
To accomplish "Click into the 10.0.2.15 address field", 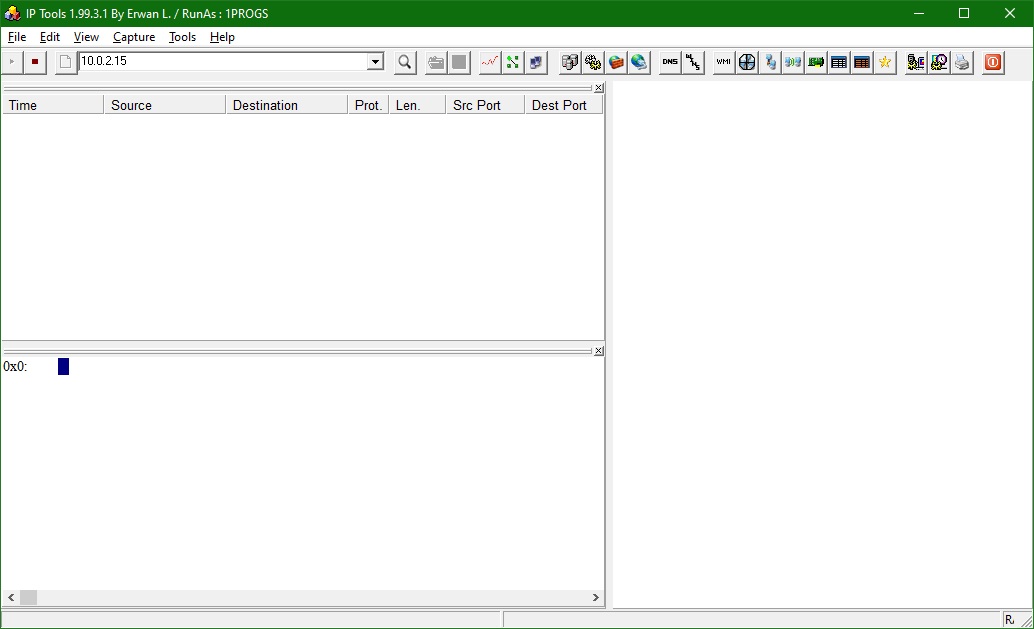I will [223, 61].
